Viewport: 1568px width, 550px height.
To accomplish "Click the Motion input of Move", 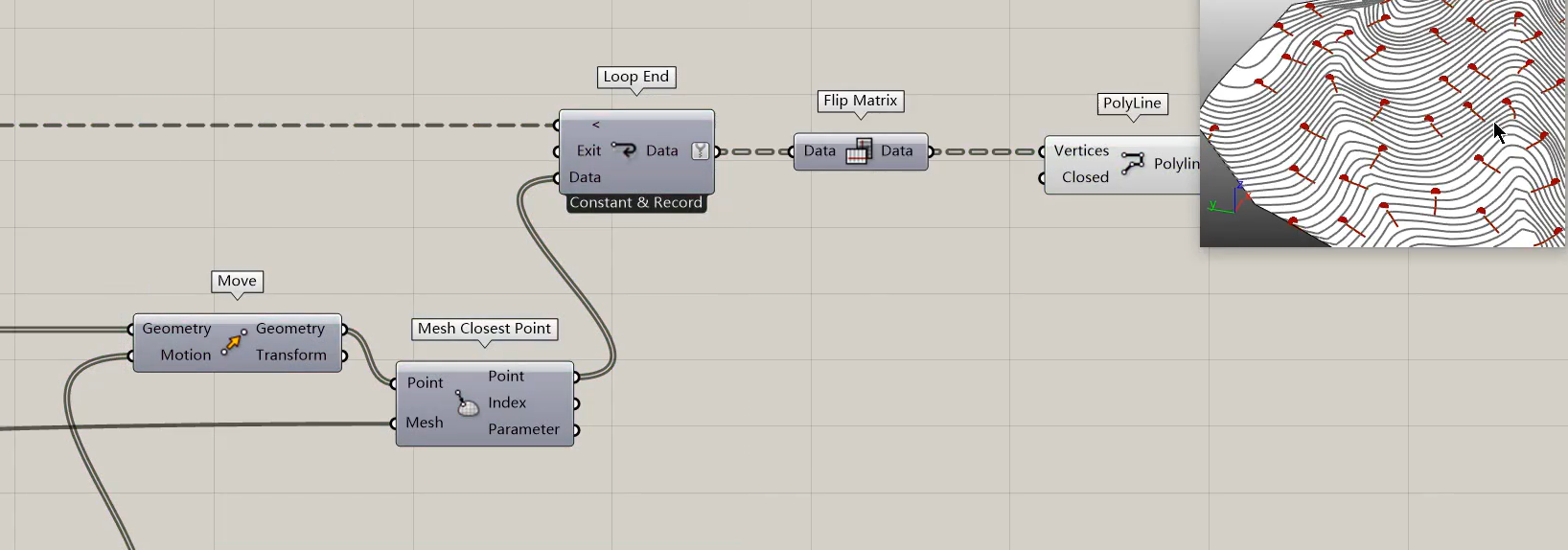I will pos(186,355).
